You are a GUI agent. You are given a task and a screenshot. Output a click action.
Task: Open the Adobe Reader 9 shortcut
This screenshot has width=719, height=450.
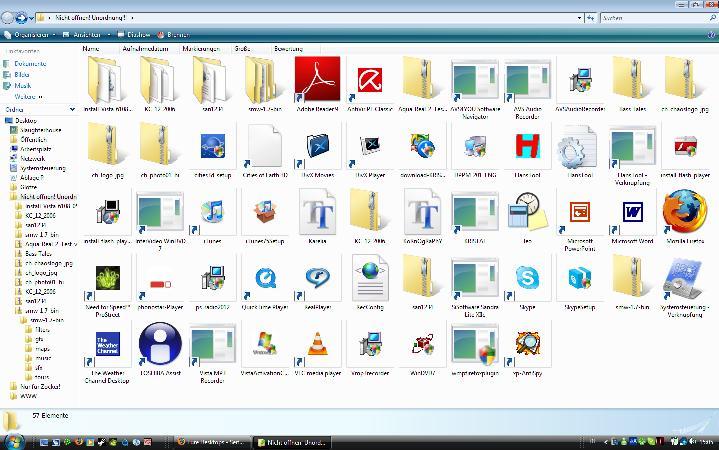pos(317,79)
